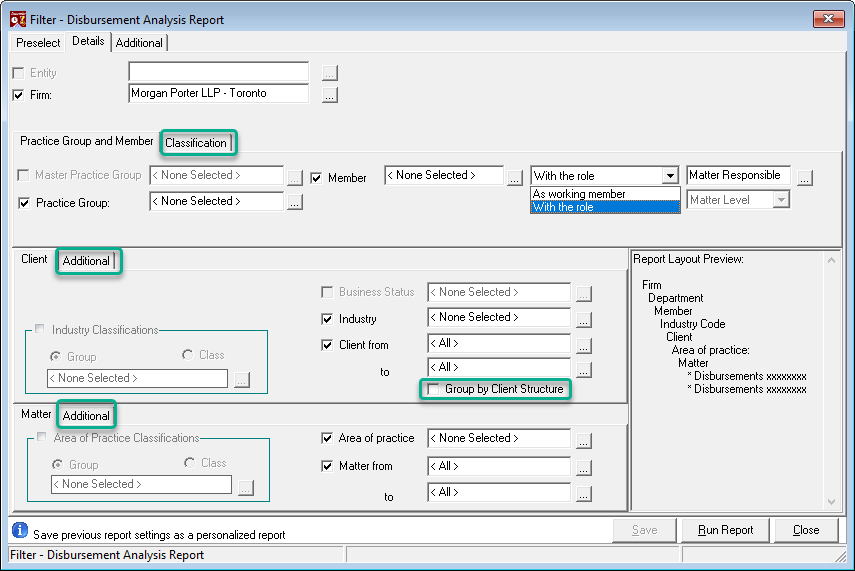
Task: Click scroll up arrow in Report Layout Preview
Action: [831, 260]
